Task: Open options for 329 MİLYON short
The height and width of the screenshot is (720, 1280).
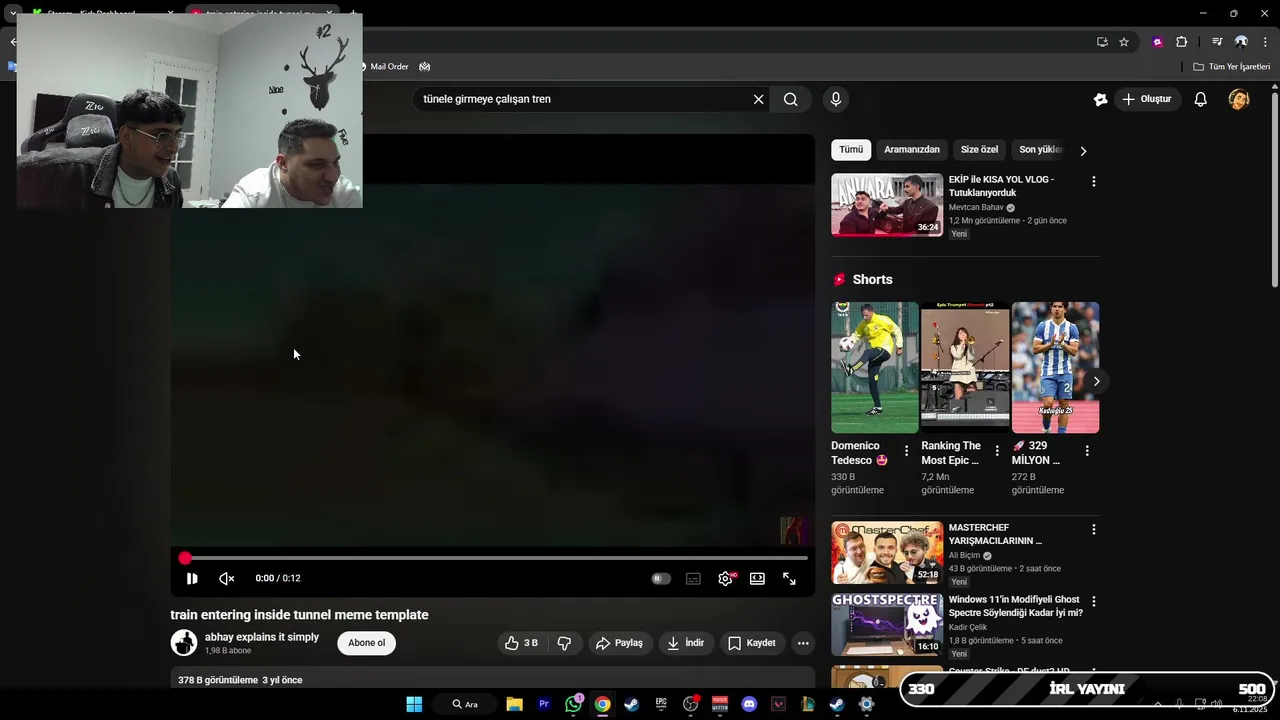Action: (1087, 451)
